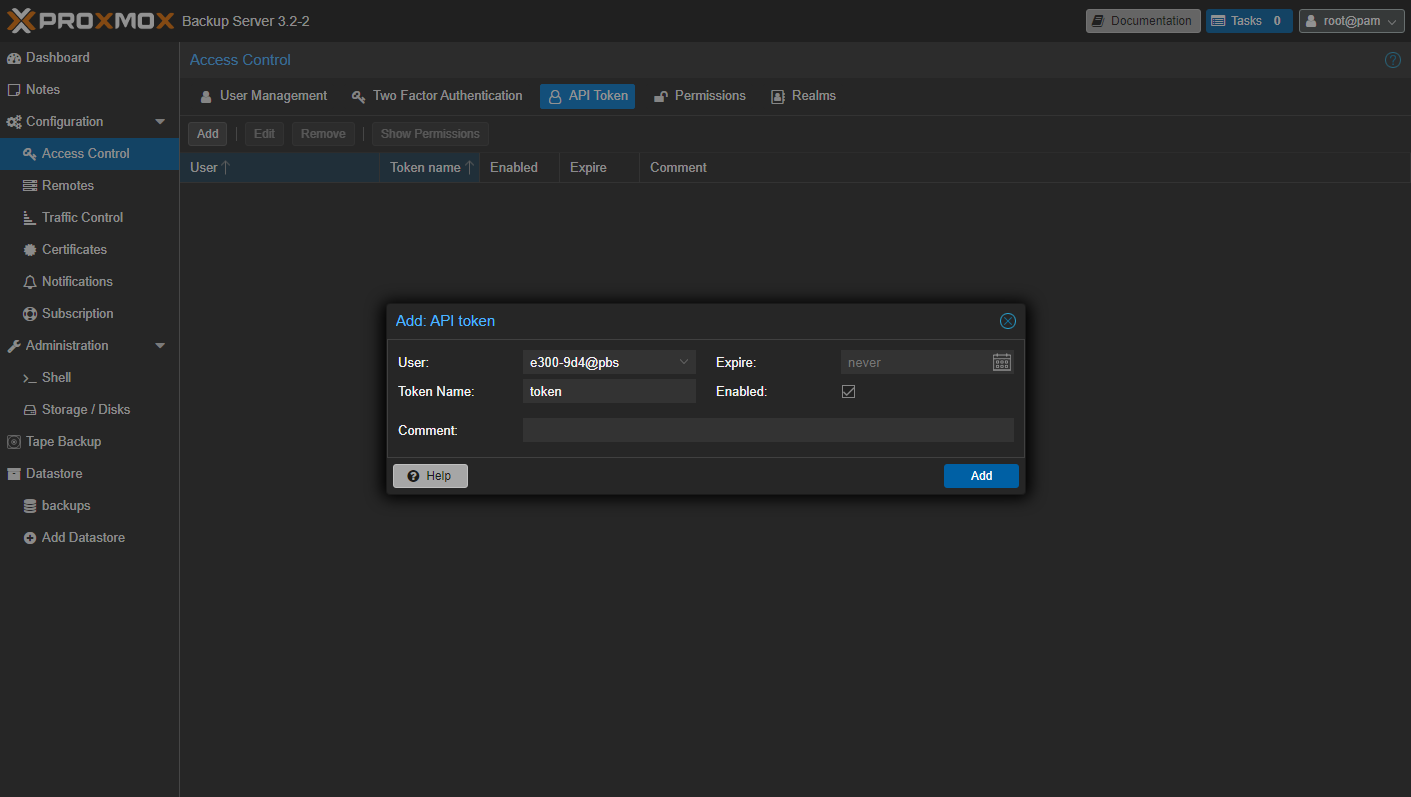1411x797 pixels.
Task: Open Dashboard in the sidebar
Action: (89, 58)
